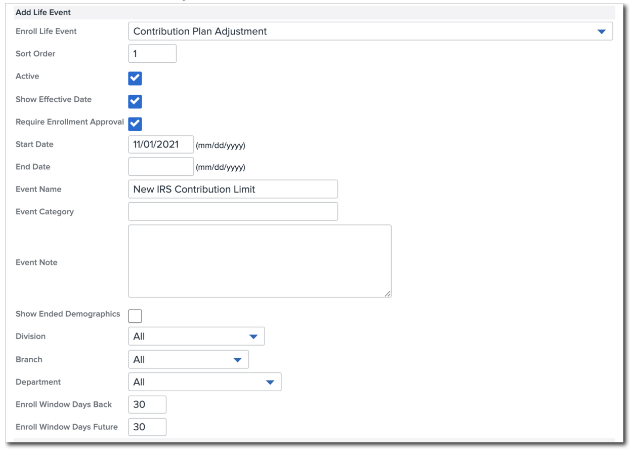Click the Enroll Life Event label
This screenshot has width=634, height=455.
pos(46,31)
